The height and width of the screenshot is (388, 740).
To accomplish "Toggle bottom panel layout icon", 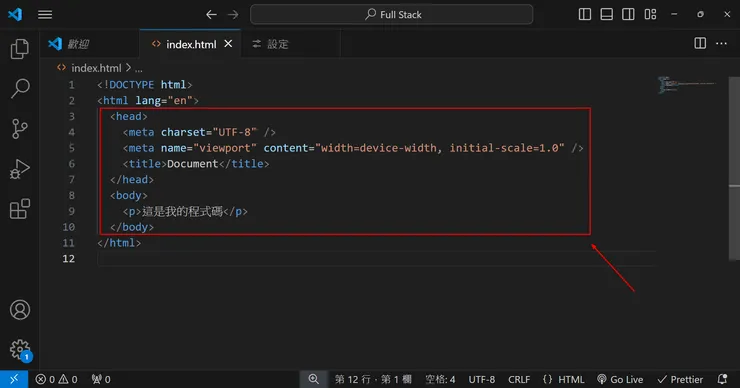I will coord(606,14).
